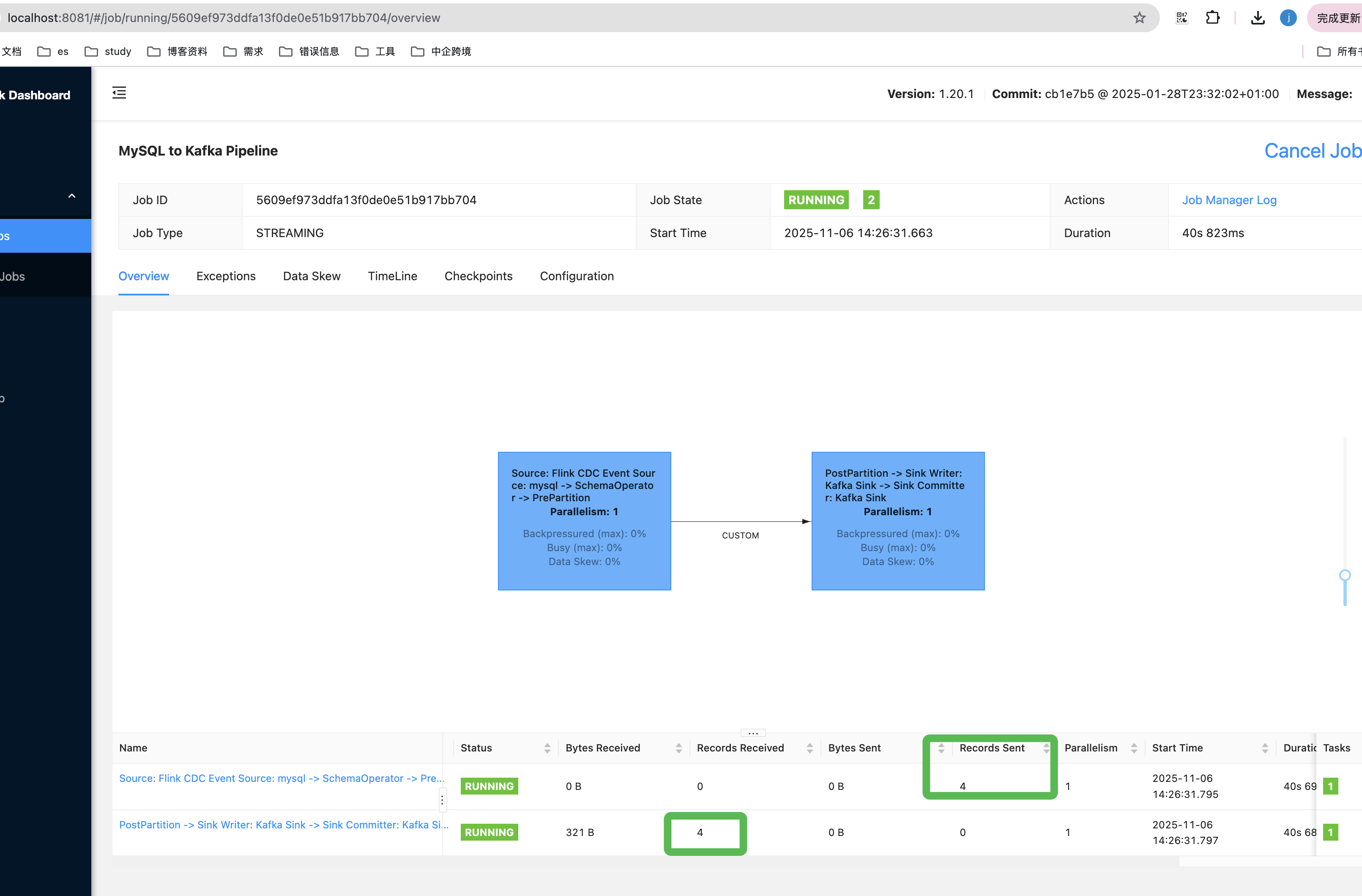Open the Exceptions tab
The image size is (1362, 896).
click(x=225, y=276)
